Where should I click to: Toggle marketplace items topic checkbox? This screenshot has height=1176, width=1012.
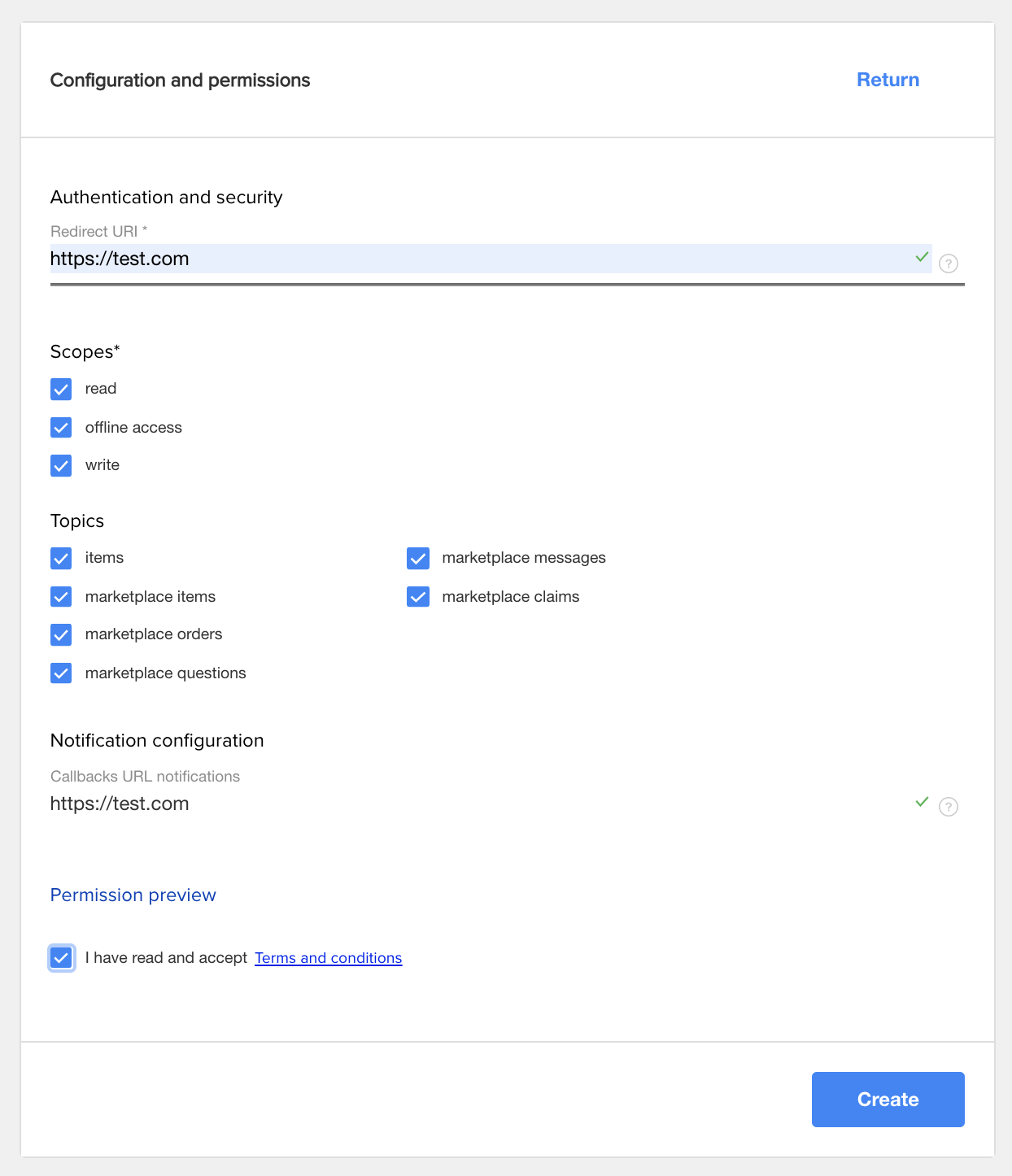[x=61, y=597]
